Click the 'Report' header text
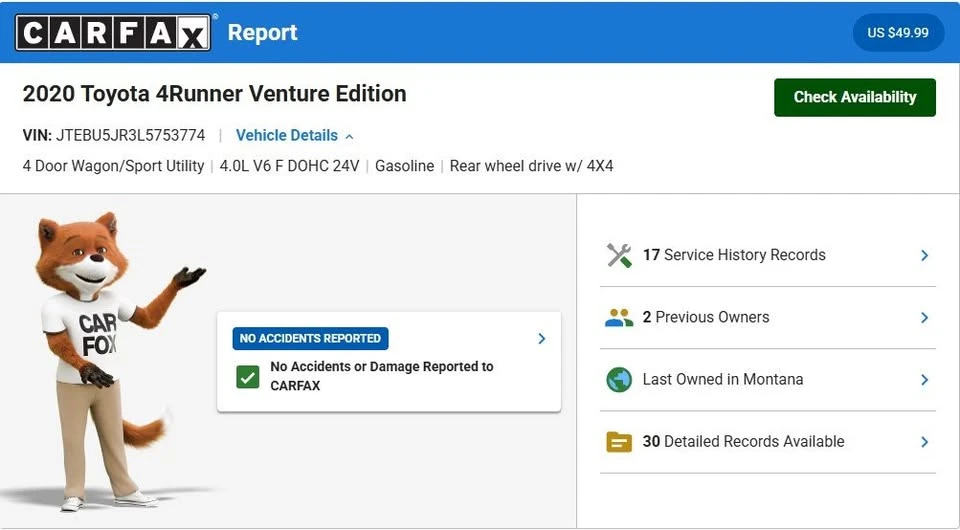 coord(263,32)
